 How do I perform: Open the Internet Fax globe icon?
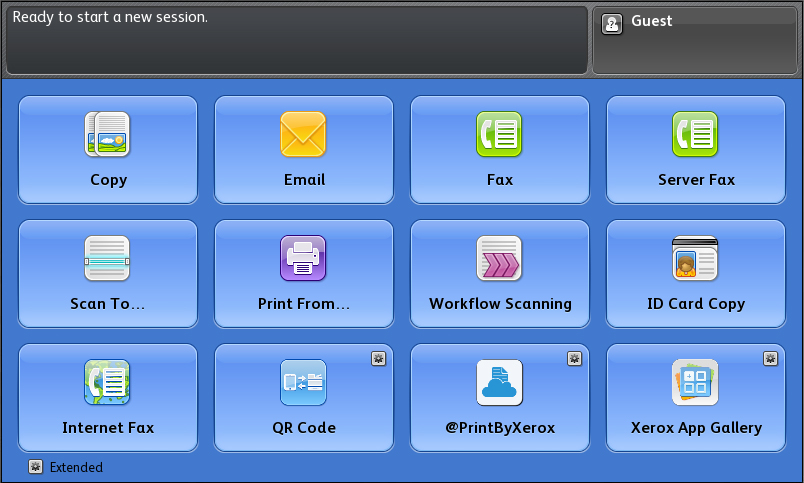(108, 382)
